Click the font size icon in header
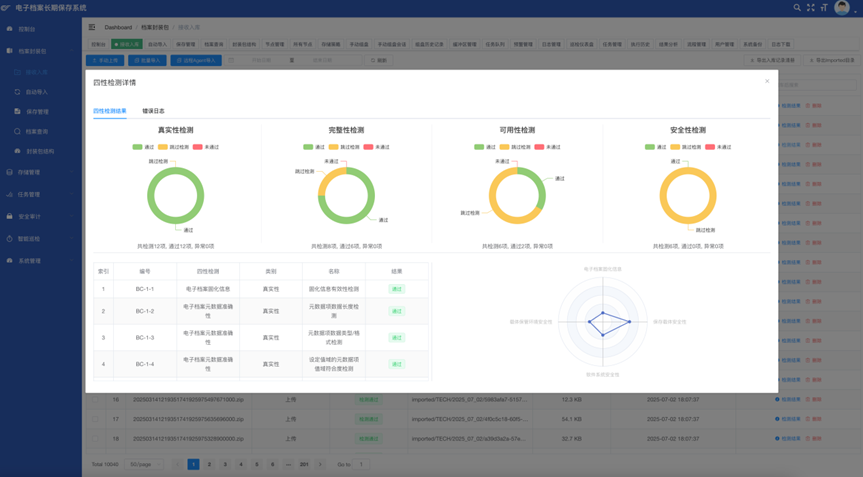The width and height of the screenshot is (863, 477). tap(824, 8)
